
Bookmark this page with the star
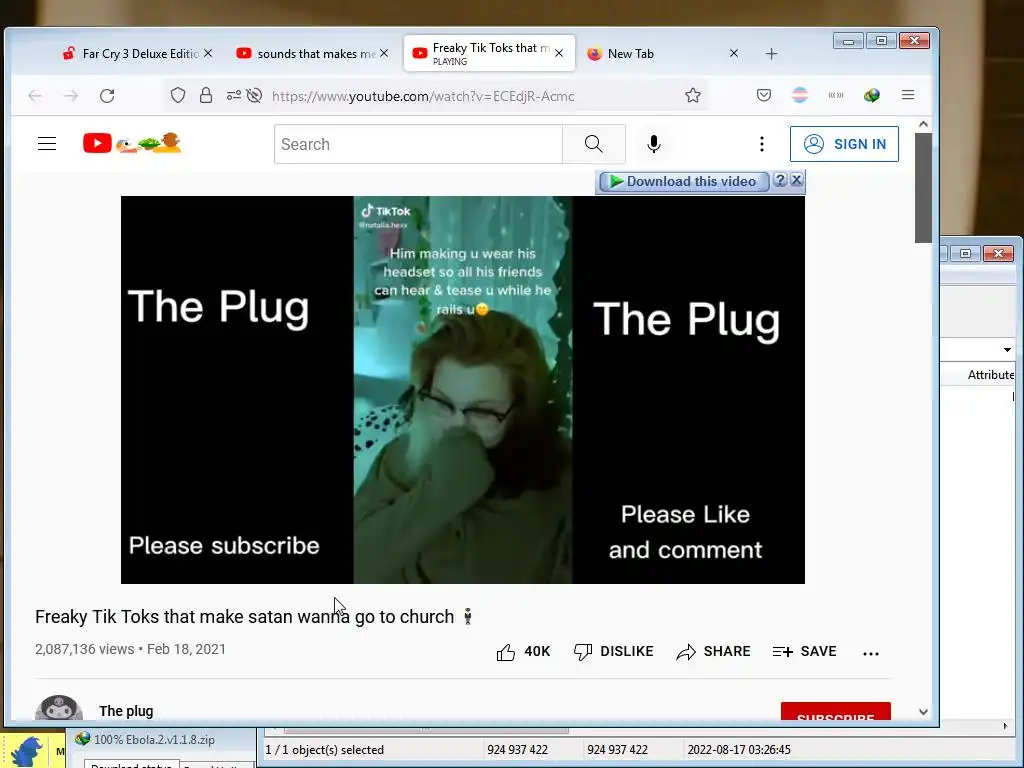click(693, 96)
